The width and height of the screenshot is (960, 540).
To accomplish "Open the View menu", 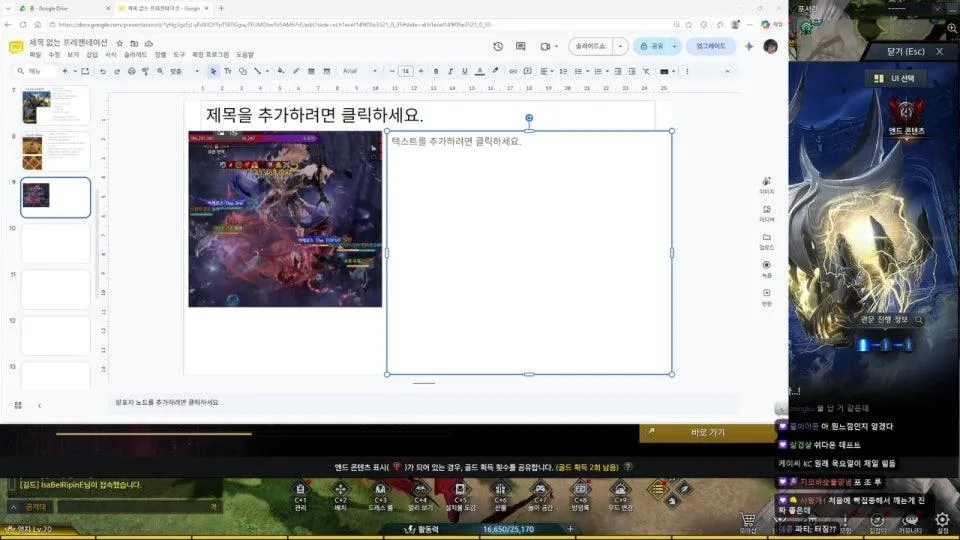I will click(x=73, y=55).
